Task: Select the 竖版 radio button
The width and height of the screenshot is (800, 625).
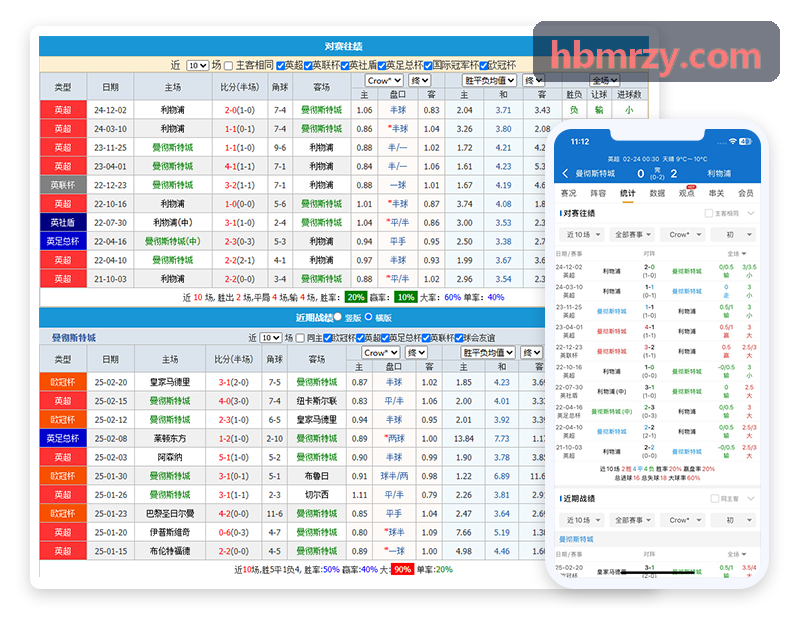Action: click(x=338, y=317)
